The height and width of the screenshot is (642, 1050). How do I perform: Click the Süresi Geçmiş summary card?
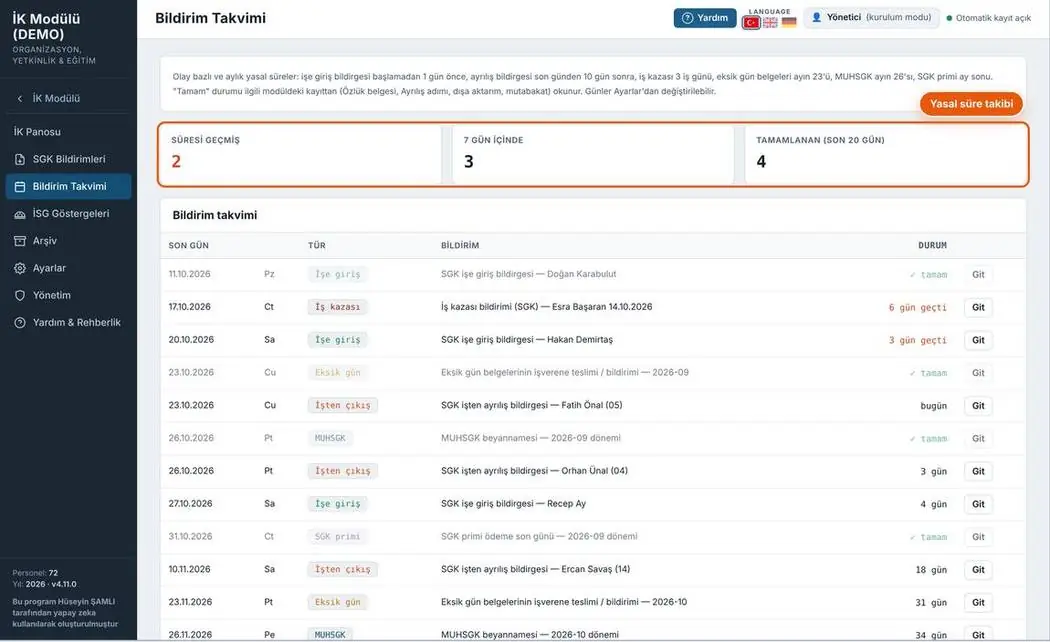coord(301,154)
